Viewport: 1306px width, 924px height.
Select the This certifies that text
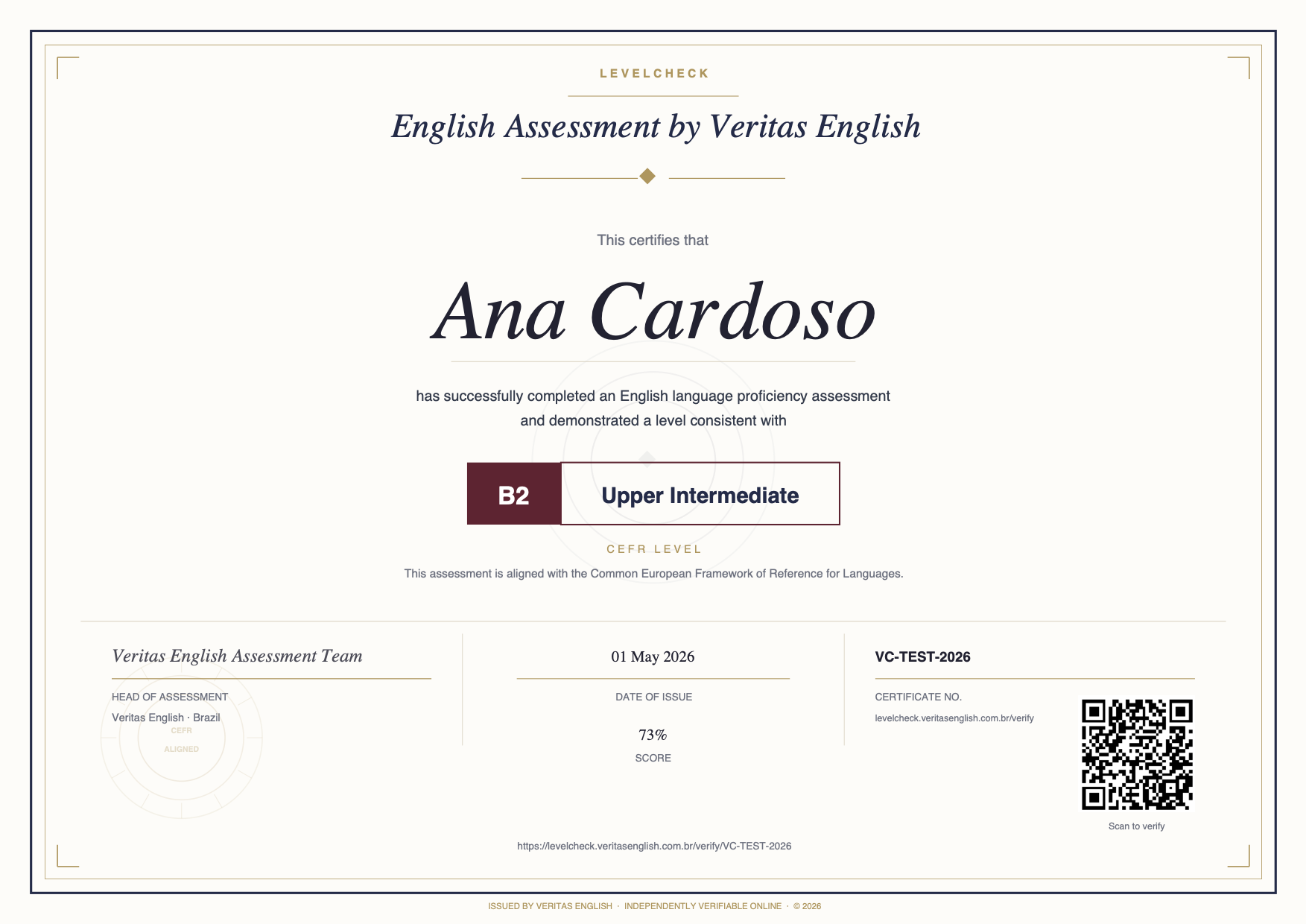pos(653,240)
